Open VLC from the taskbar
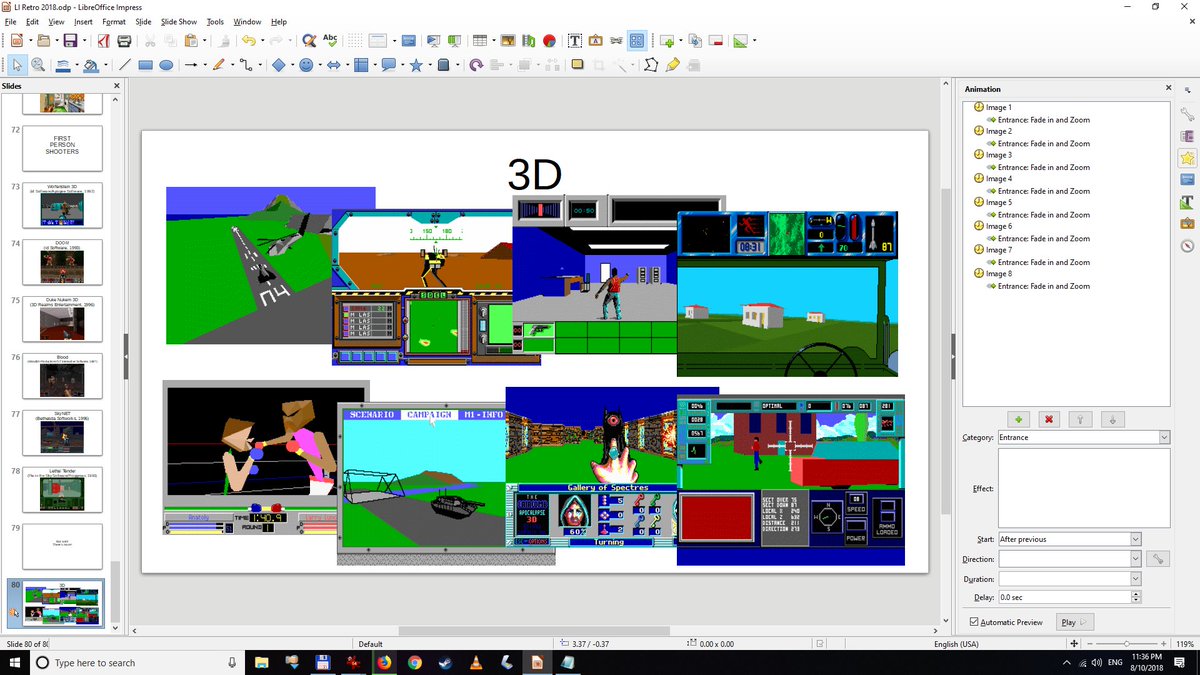Viewport: 1200px width, 675px height. [x=475, y=662]
